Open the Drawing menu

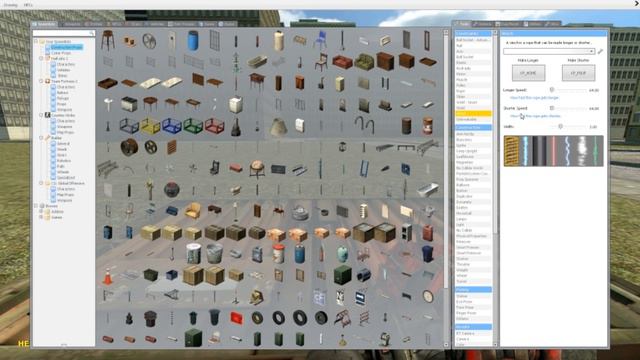point(11,5)
